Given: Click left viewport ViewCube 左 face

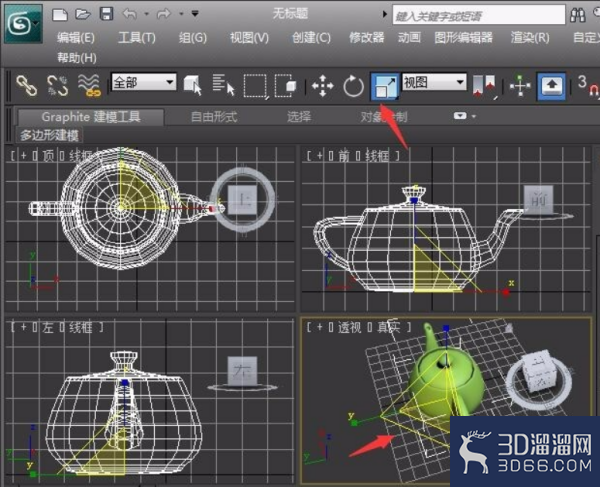Looking at the screenshot, I should pos(242,370).
